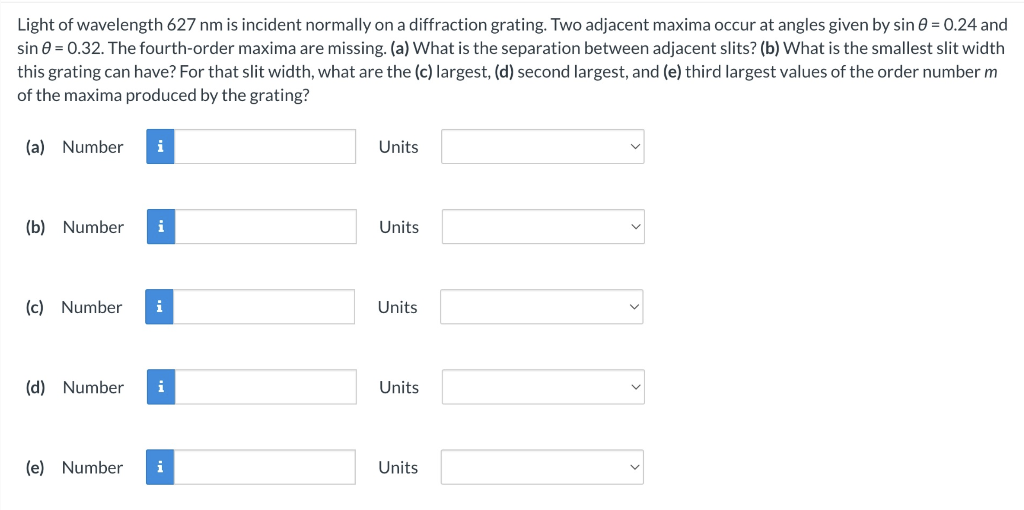1024x510 pixels.
Task: Click the info icon for part (c)
Action: click(x=159, y=307)
